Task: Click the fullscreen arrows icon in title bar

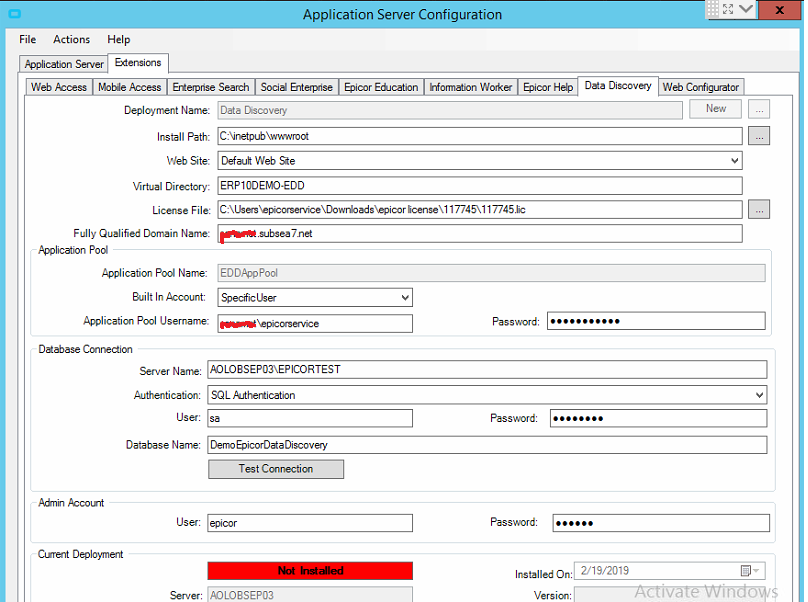Action: pos(728,9)
